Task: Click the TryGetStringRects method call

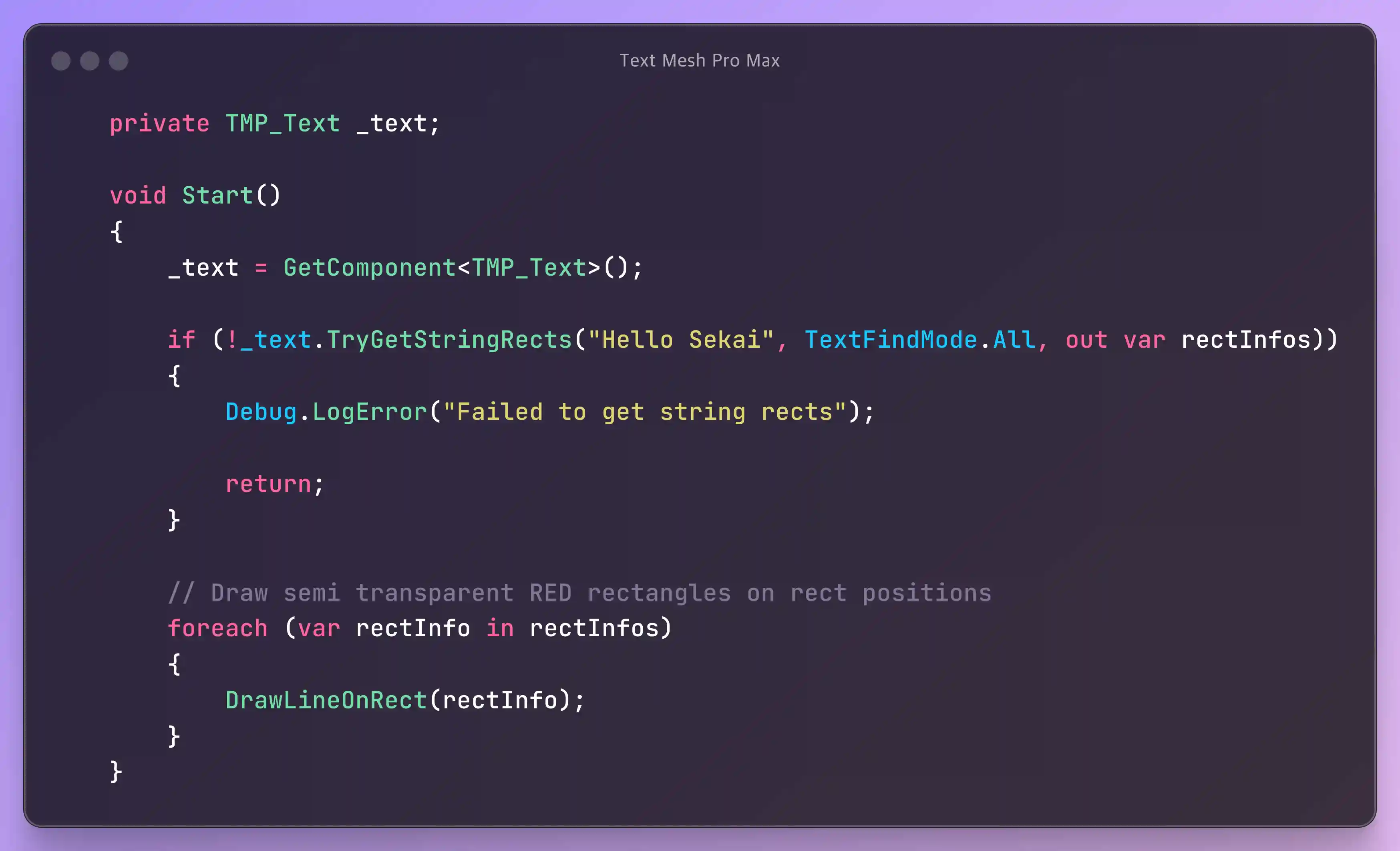Action: point(449,339)
